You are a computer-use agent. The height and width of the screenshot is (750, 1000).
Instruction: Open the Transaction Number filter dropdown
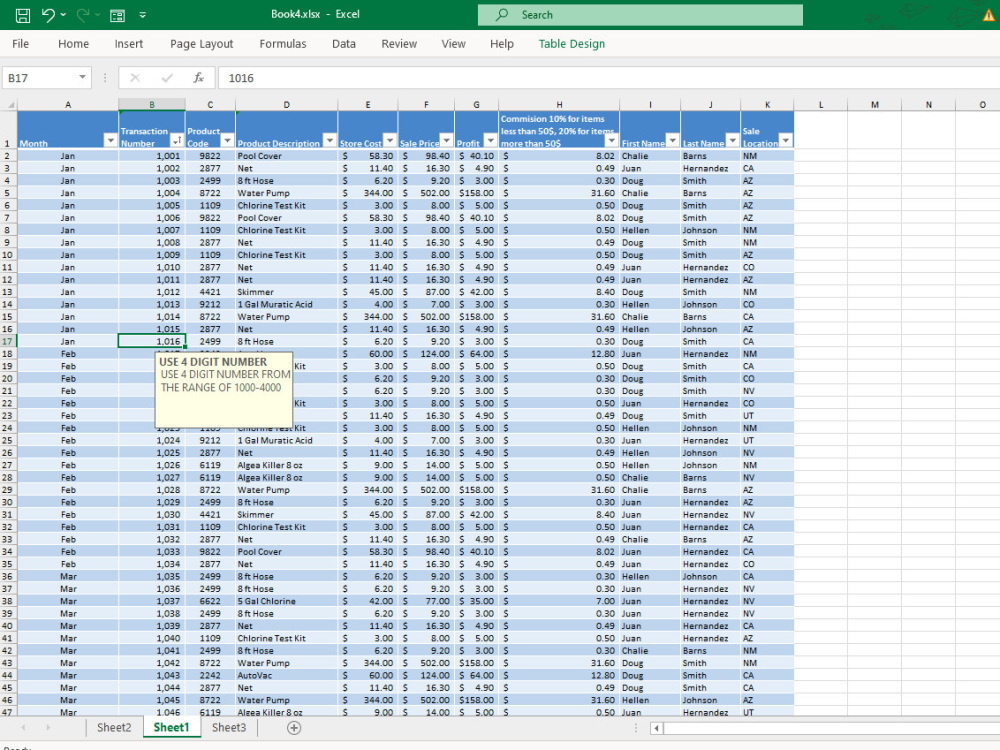(x=177, y=140)
